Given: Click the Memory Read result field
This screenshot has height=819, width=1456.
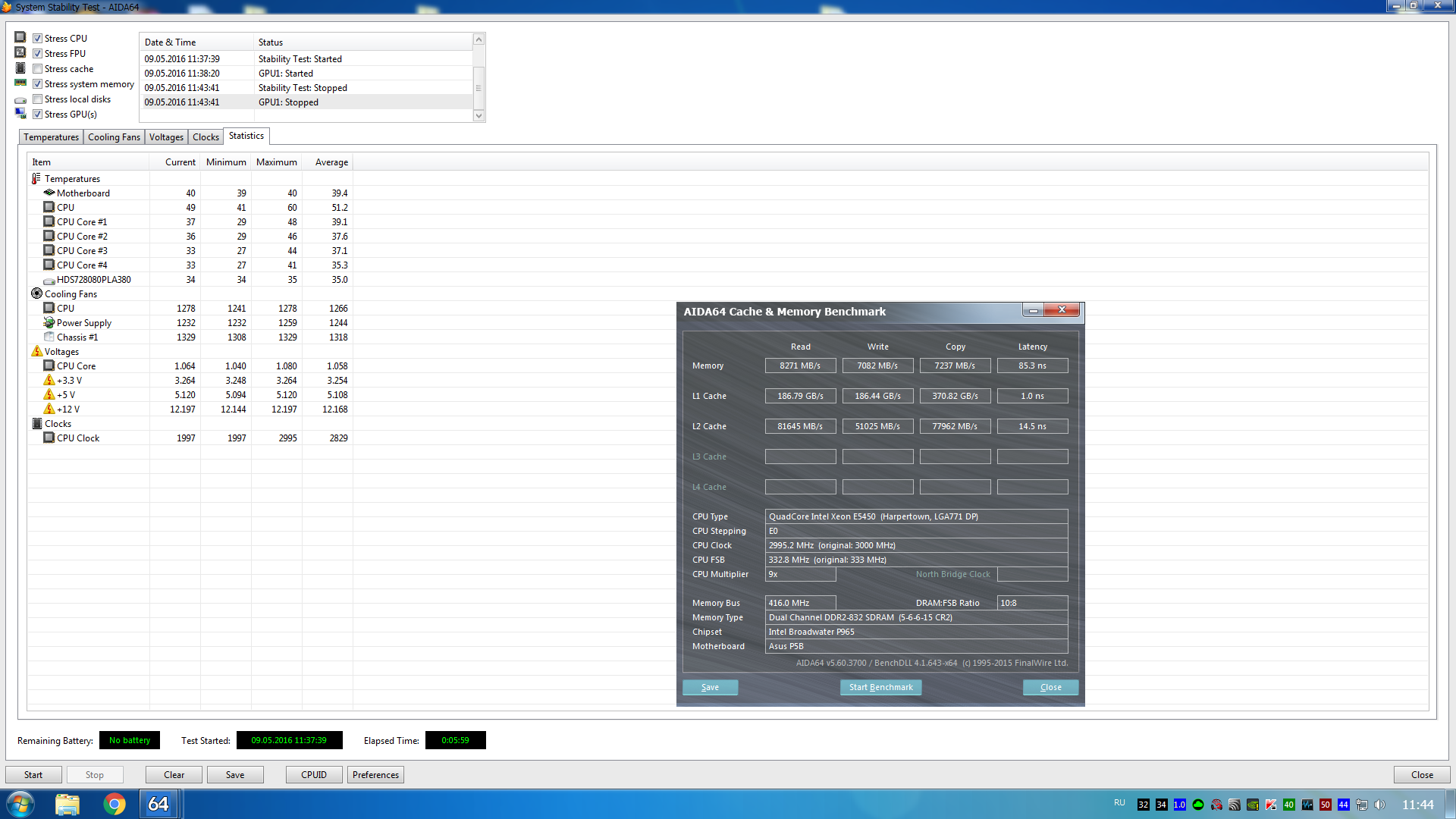Looking at the screenshot, I should click(800, 366).
